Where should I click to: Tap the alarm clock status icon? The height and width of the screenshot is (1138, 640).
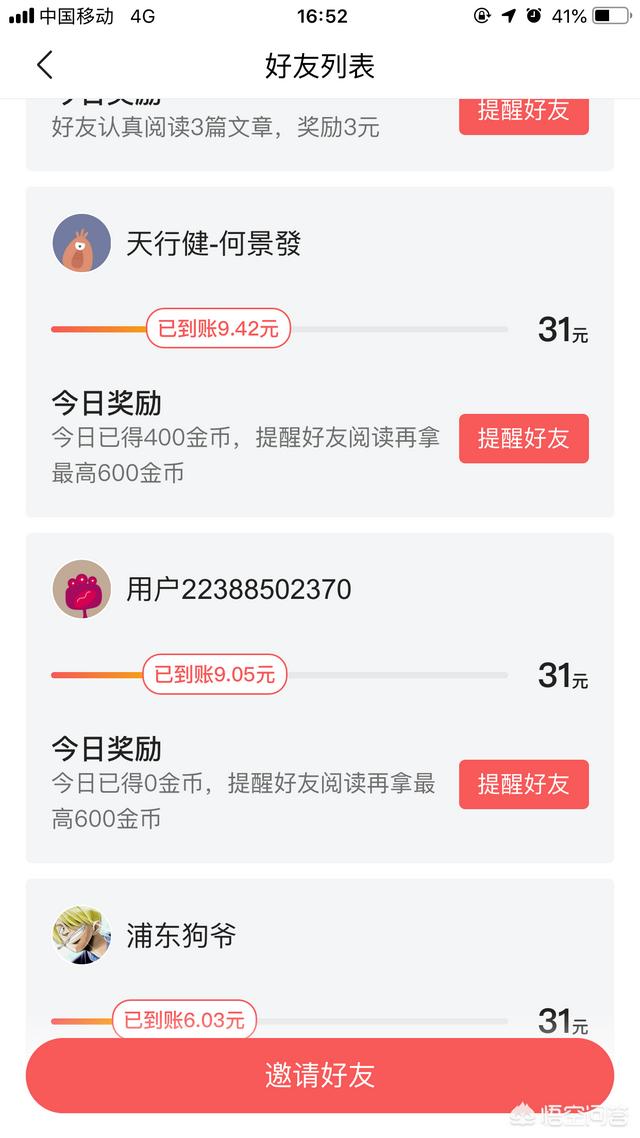tap(534, 16)
